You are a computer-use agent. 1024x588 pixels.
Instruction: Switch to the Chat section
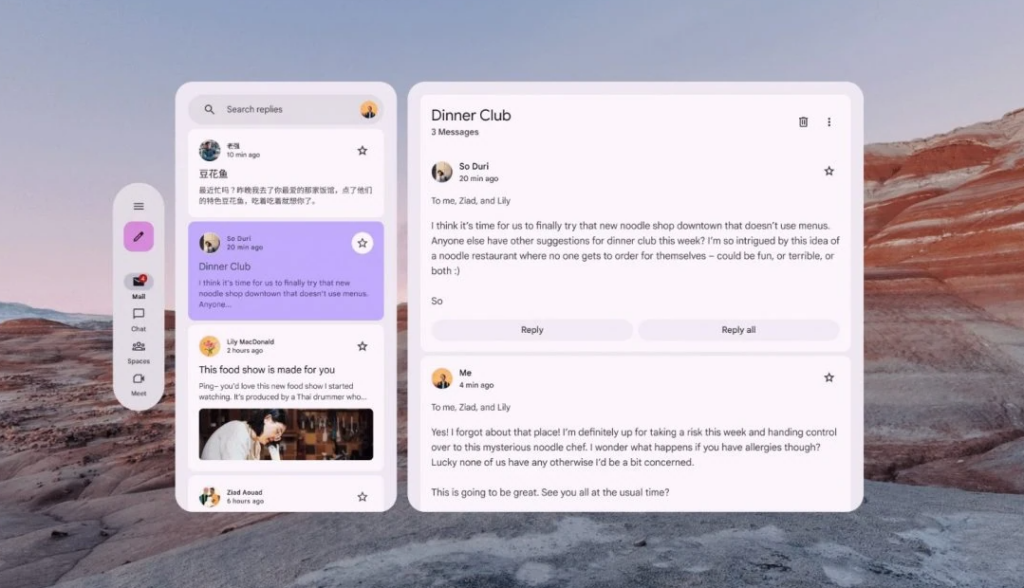pos(138,316)
